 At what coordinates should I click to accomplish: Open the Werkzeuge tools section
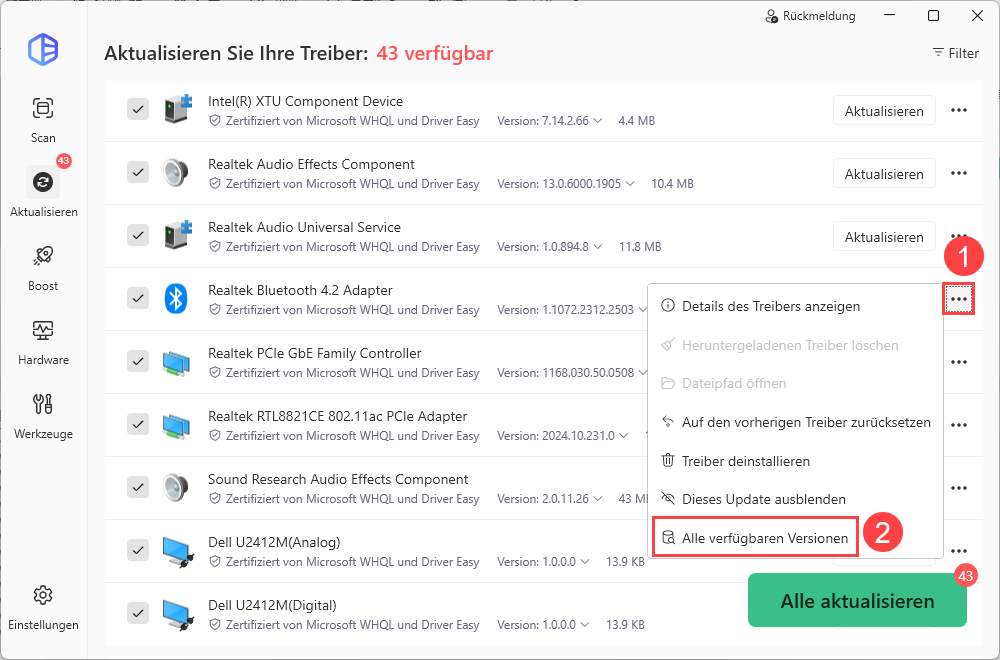pos(43,415)
